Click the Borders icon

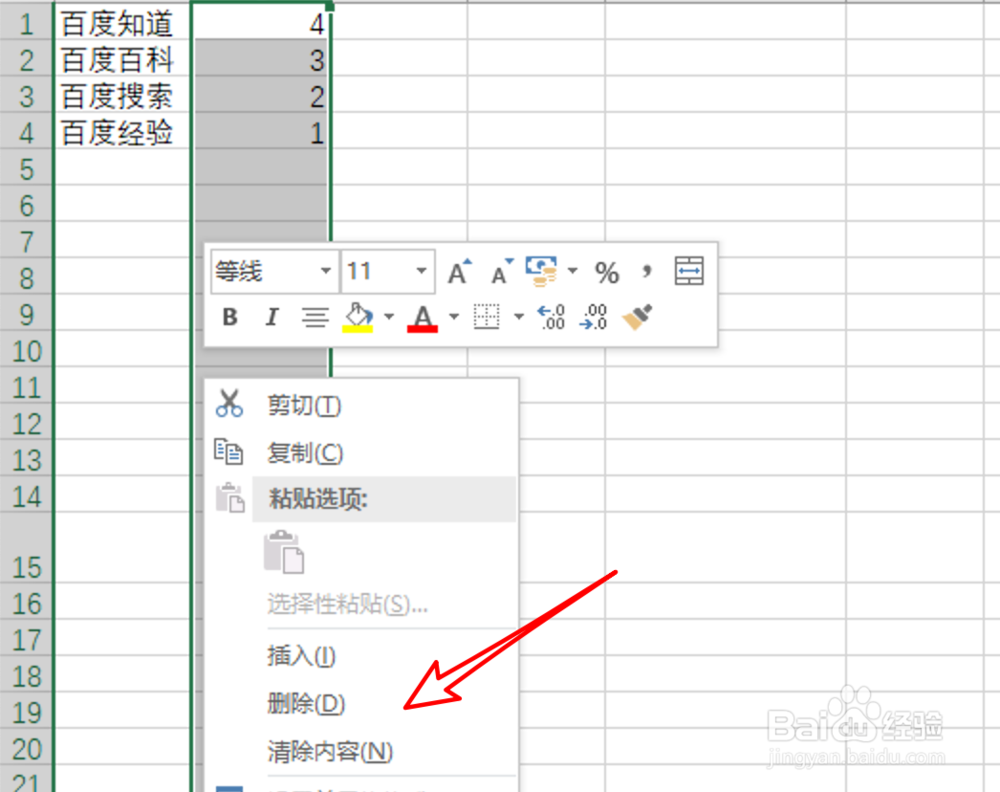[487, 317]
